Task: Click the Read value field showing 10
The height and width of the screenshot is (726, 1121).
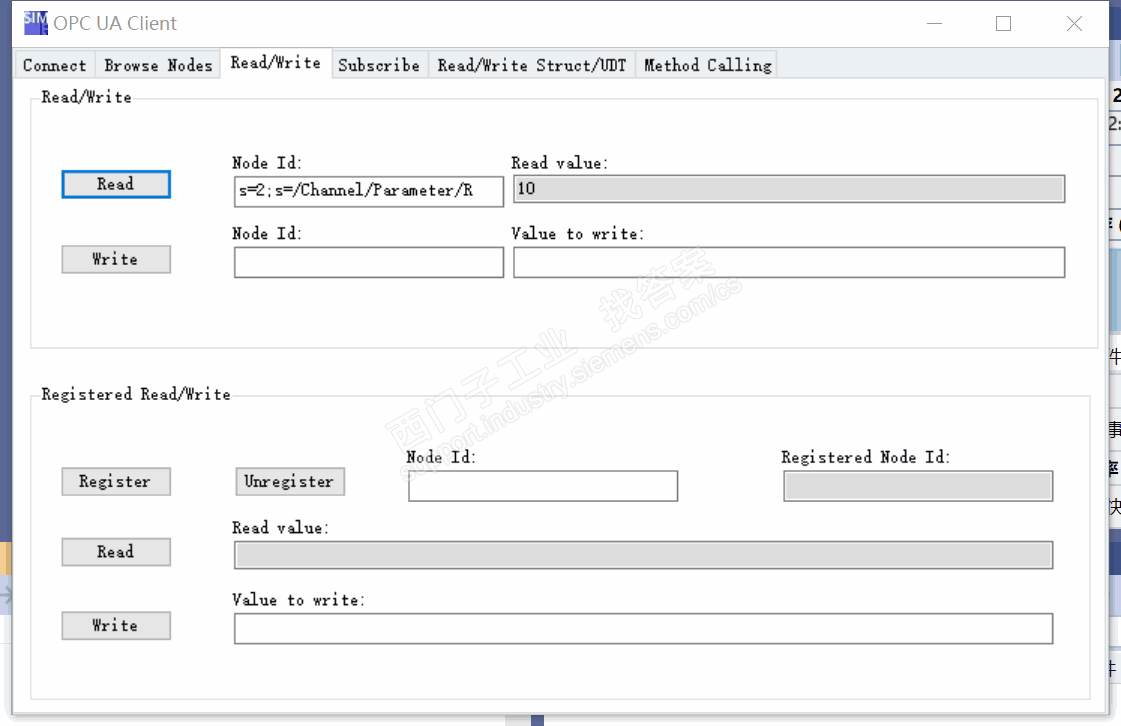Action: pos(789,189)
